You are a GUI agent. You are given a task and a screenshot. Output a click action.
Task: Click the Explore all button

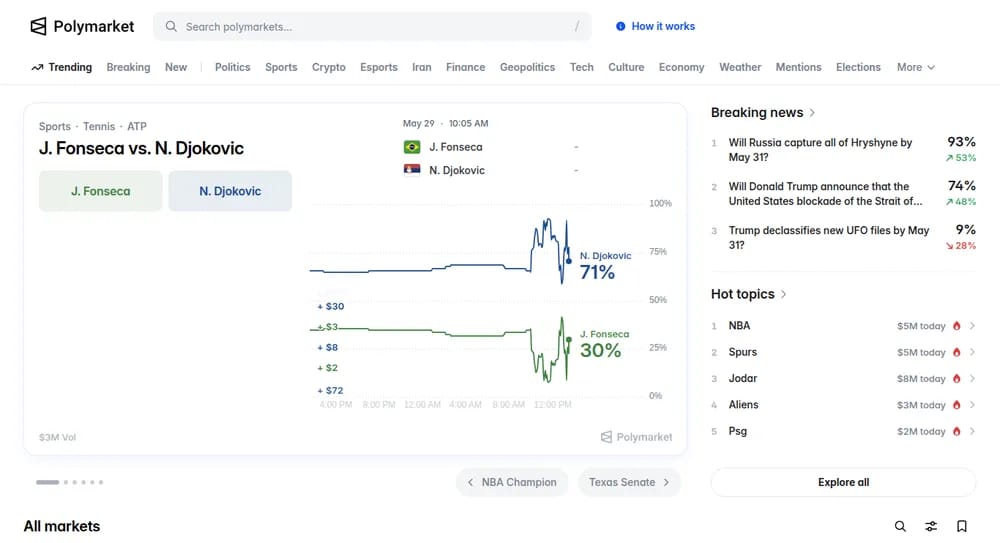pos(843,482)
